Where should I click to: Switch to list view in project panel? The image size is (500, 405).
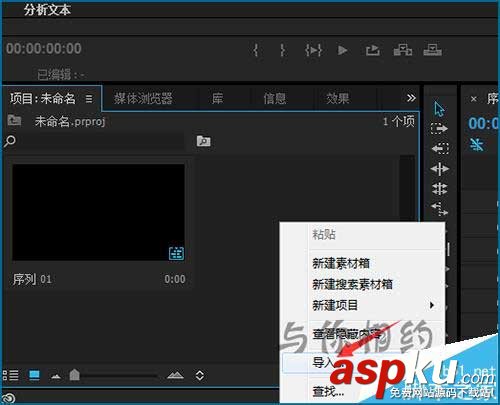(x=11, y=375)
